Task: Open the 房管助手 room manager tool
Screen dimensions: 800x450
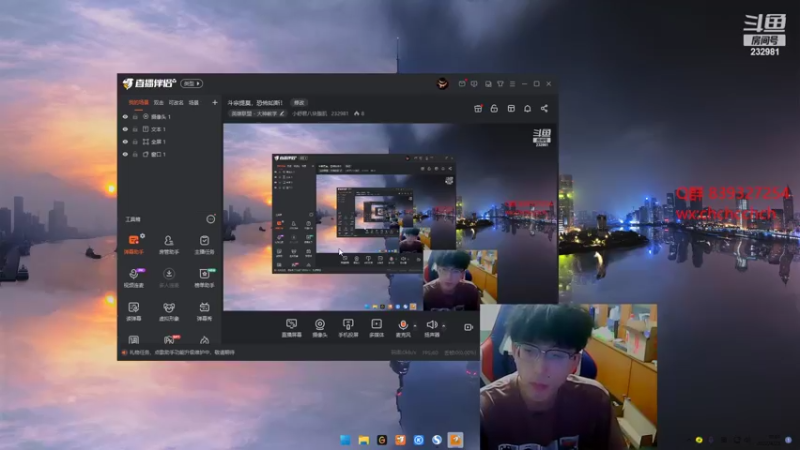Action: (x=169, y=244)
